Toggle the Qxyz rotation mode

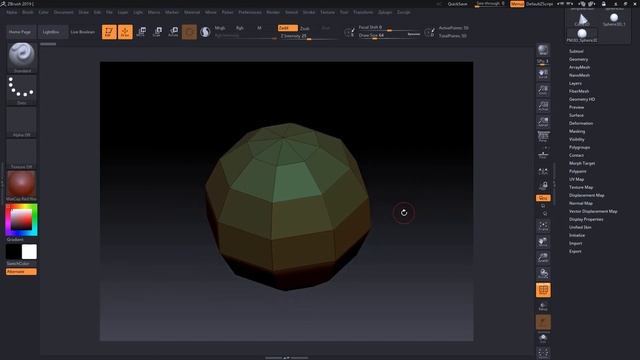pos(543,198)
